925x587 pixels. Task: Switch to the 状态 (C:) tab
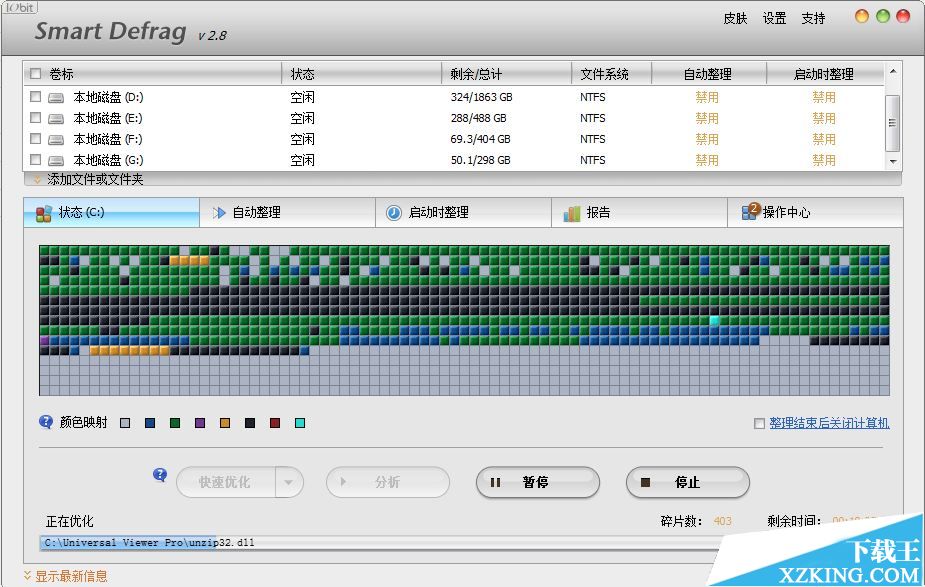[111, 212]
